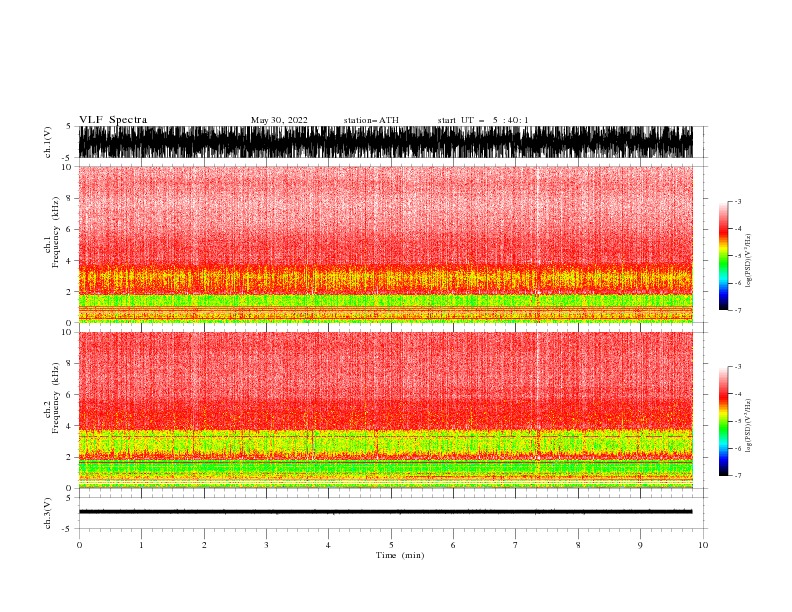Click the "-3" tick on ch.1 colorbar
Image resolution: width=792 pixels, height=612 pixels.
737,201
